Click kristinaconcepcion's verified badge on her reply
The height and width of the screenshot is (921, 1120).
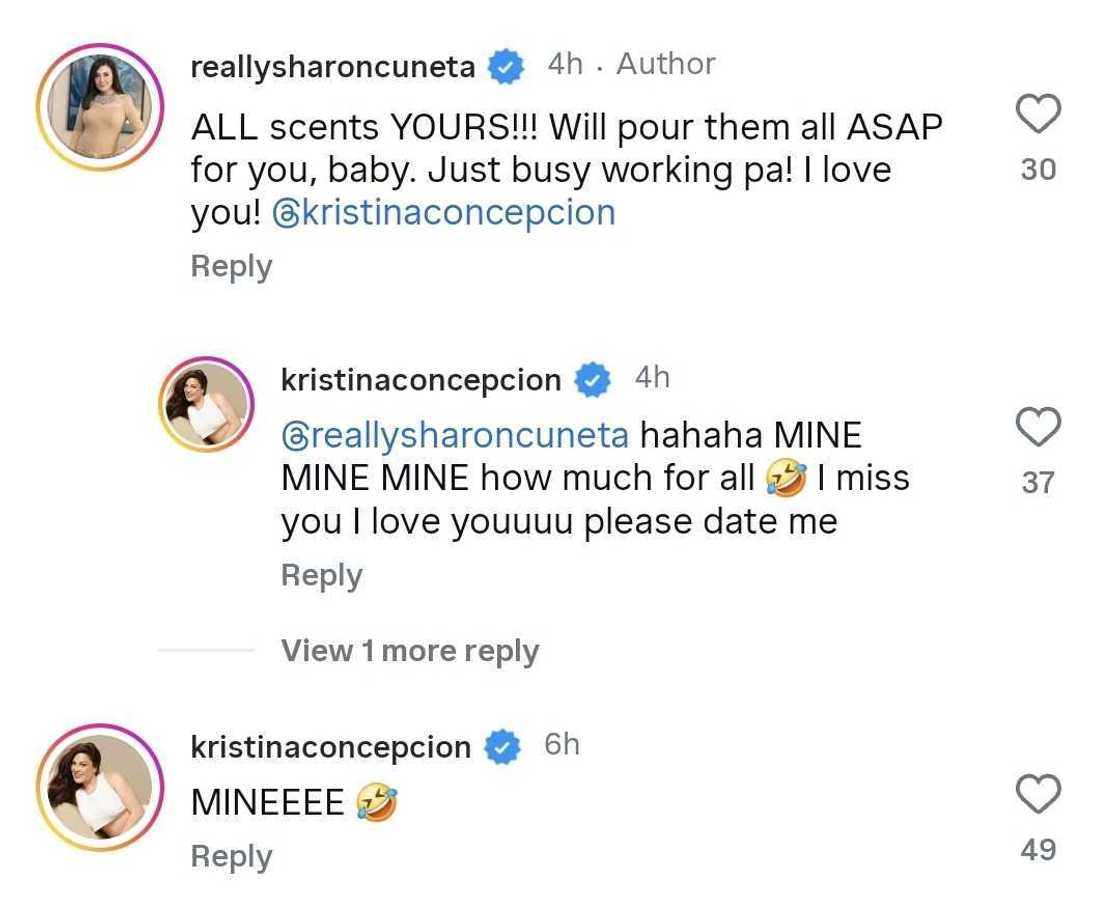click(593, 379)
